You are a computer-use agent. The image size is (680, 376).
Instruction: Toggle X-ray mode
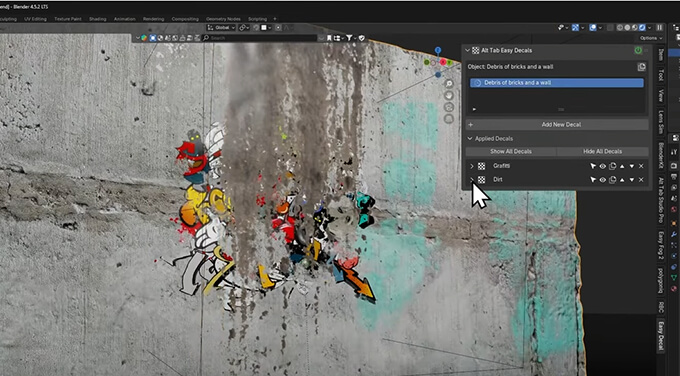coord(611,27)
